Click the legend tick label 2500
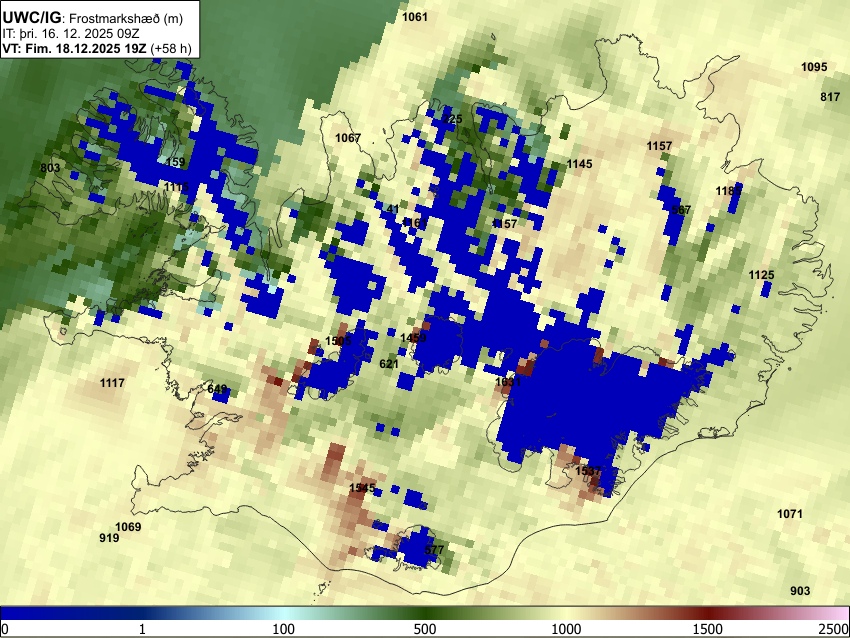Image resolution: width=850 pixels, height=638 pixels. (834, 629)
